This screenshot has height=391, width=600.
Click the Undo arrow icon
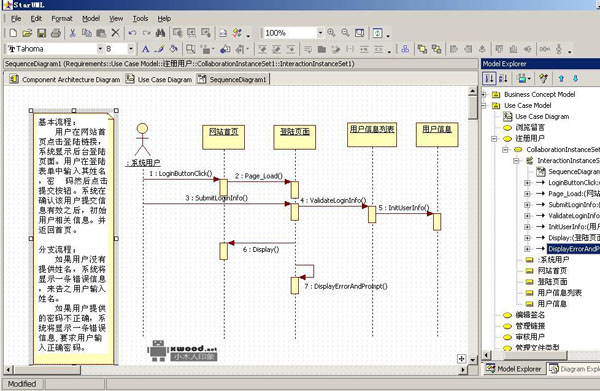(x=132, y=33)
